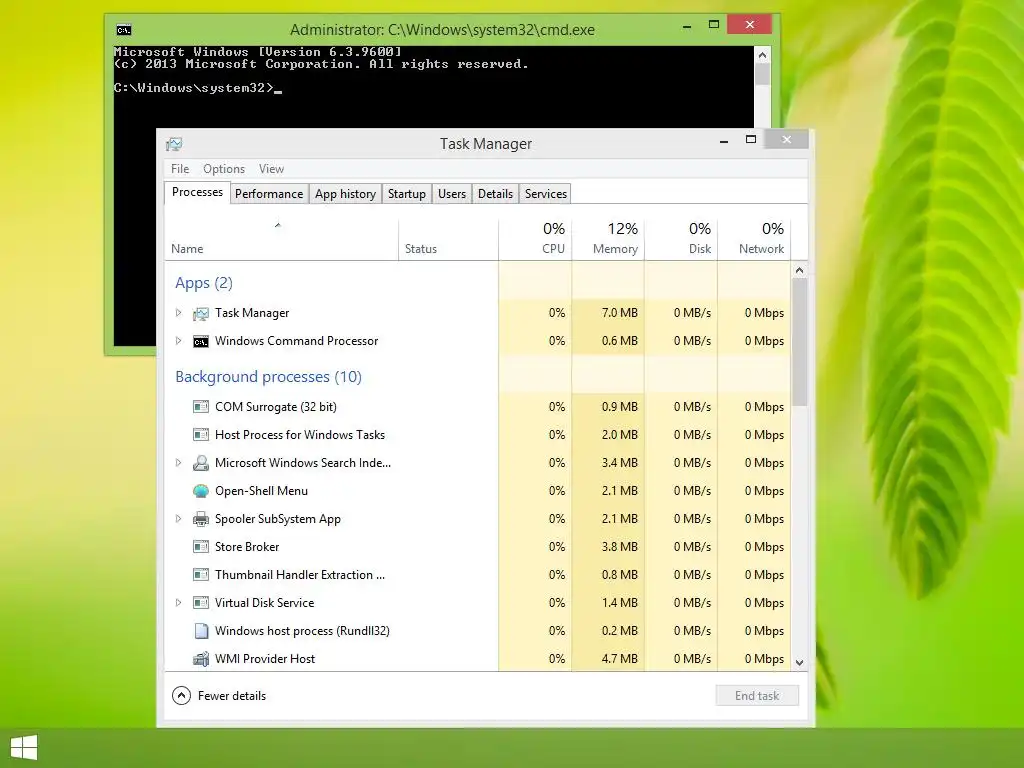This screenshot has height=768, width=1024.
Task: Select the Apps (2) group heading
Action: [x=204, y=283]
